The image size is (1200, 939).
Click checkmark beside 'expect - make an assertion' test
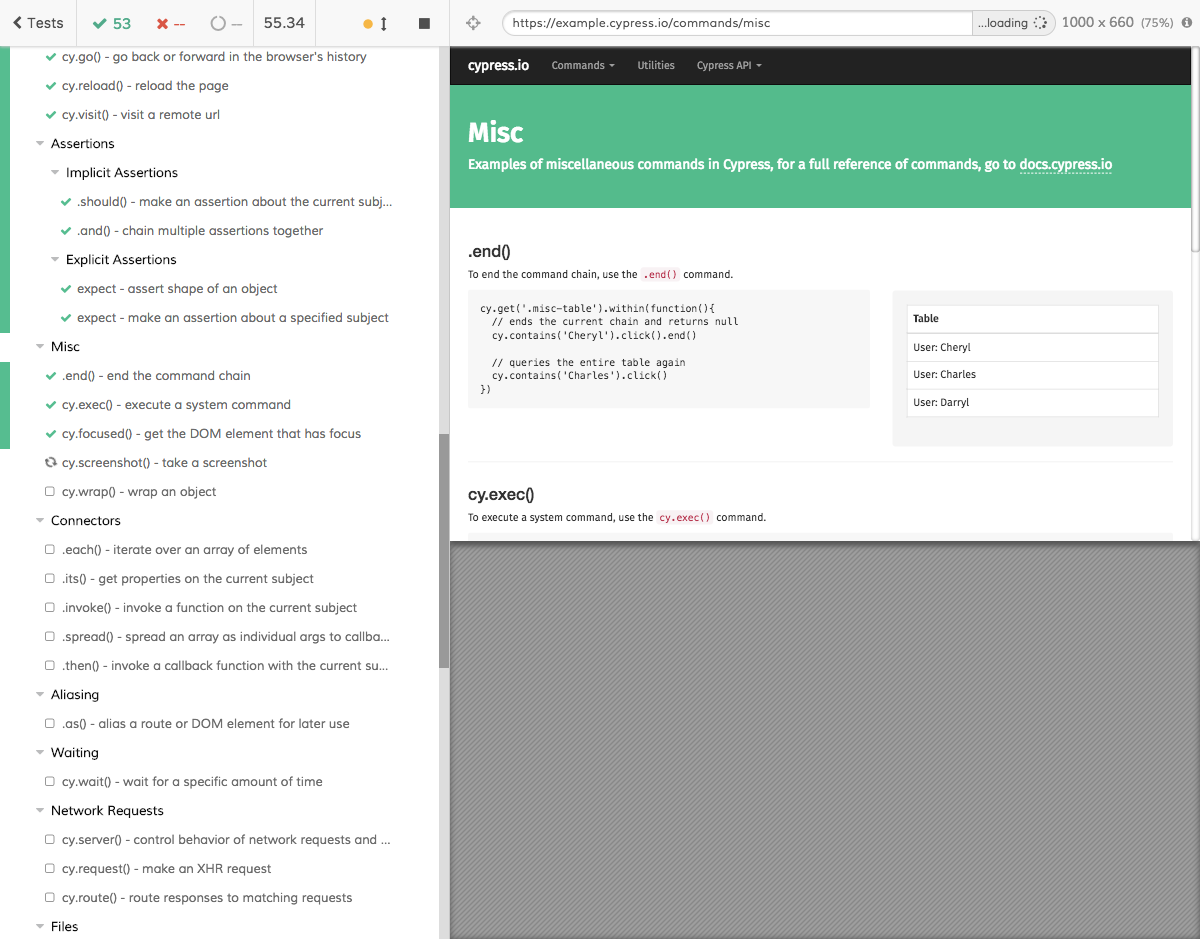(66, 318)
